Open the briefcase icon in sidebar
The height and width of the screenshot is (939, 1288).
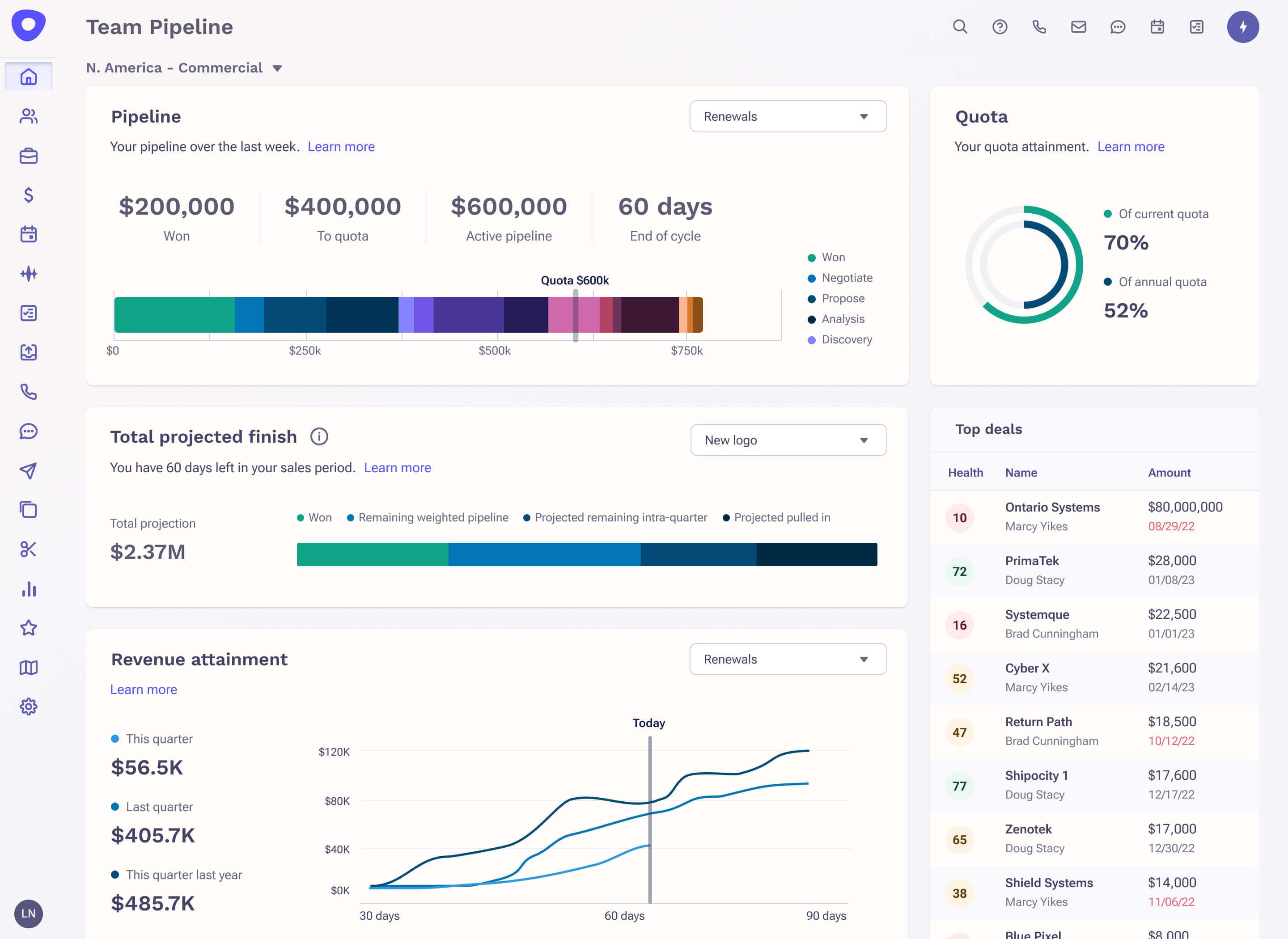click(29, 156)
